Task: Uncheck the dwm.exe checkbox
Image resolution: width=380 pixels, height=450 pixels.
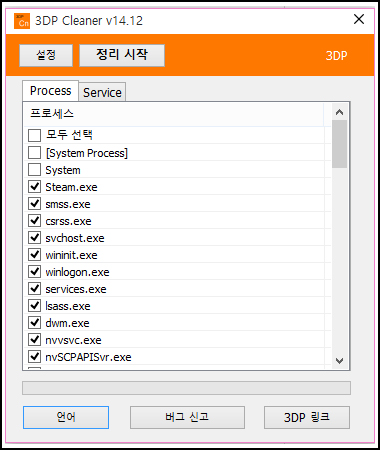Action: click(x=35, y=323)
